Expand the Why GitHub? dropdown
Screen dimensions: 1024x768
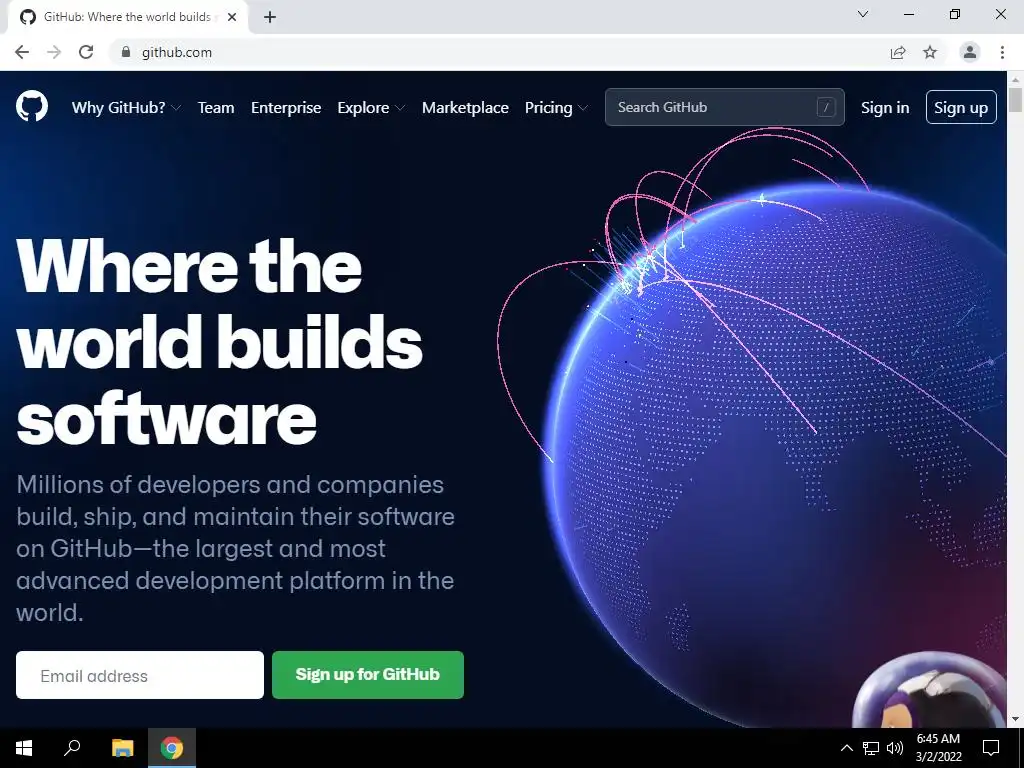[x=126, y=108]
